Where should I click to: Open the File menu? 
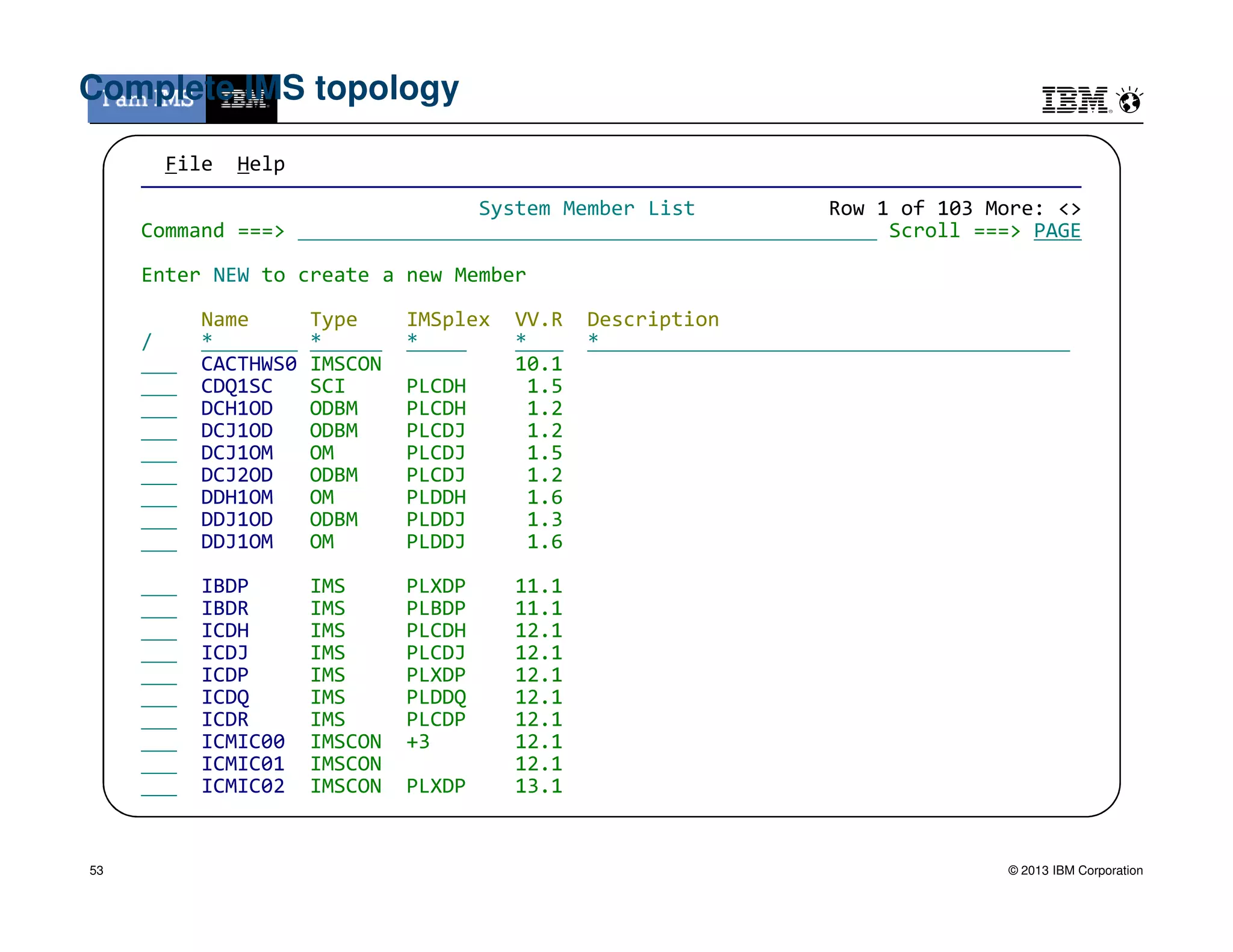coord(188,164)
